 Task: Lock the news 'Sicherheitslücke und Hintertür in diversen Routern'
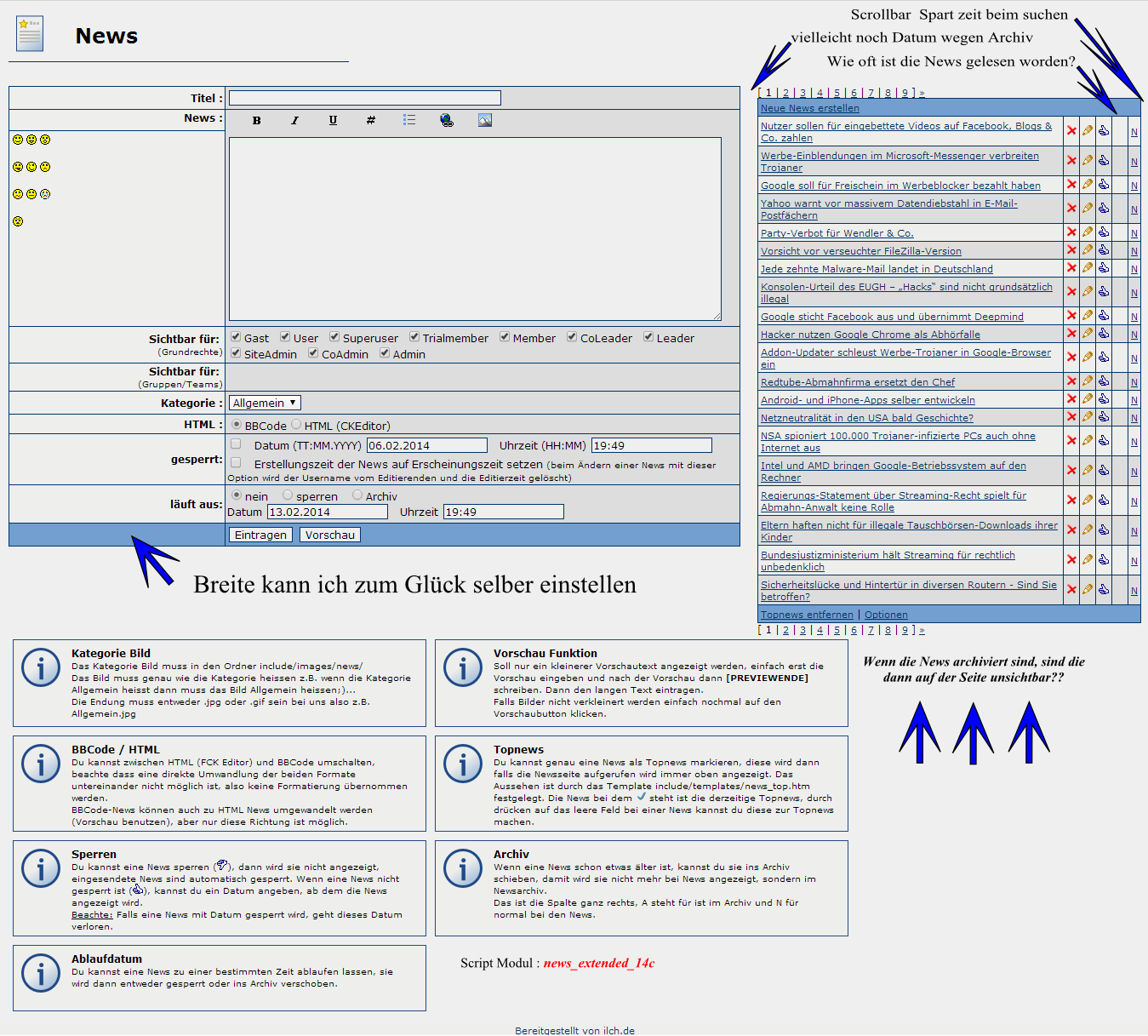1104,590
